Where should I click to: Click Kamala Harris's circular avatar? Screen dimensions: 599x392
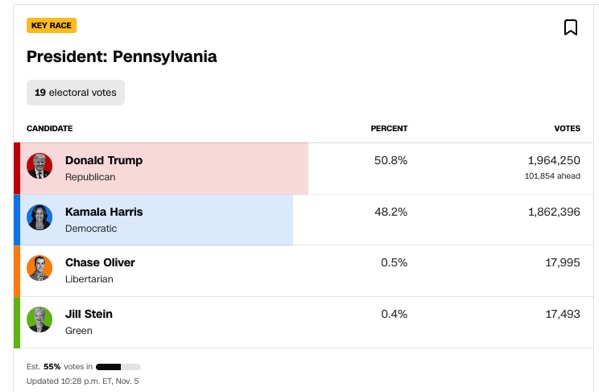point(39,217)
